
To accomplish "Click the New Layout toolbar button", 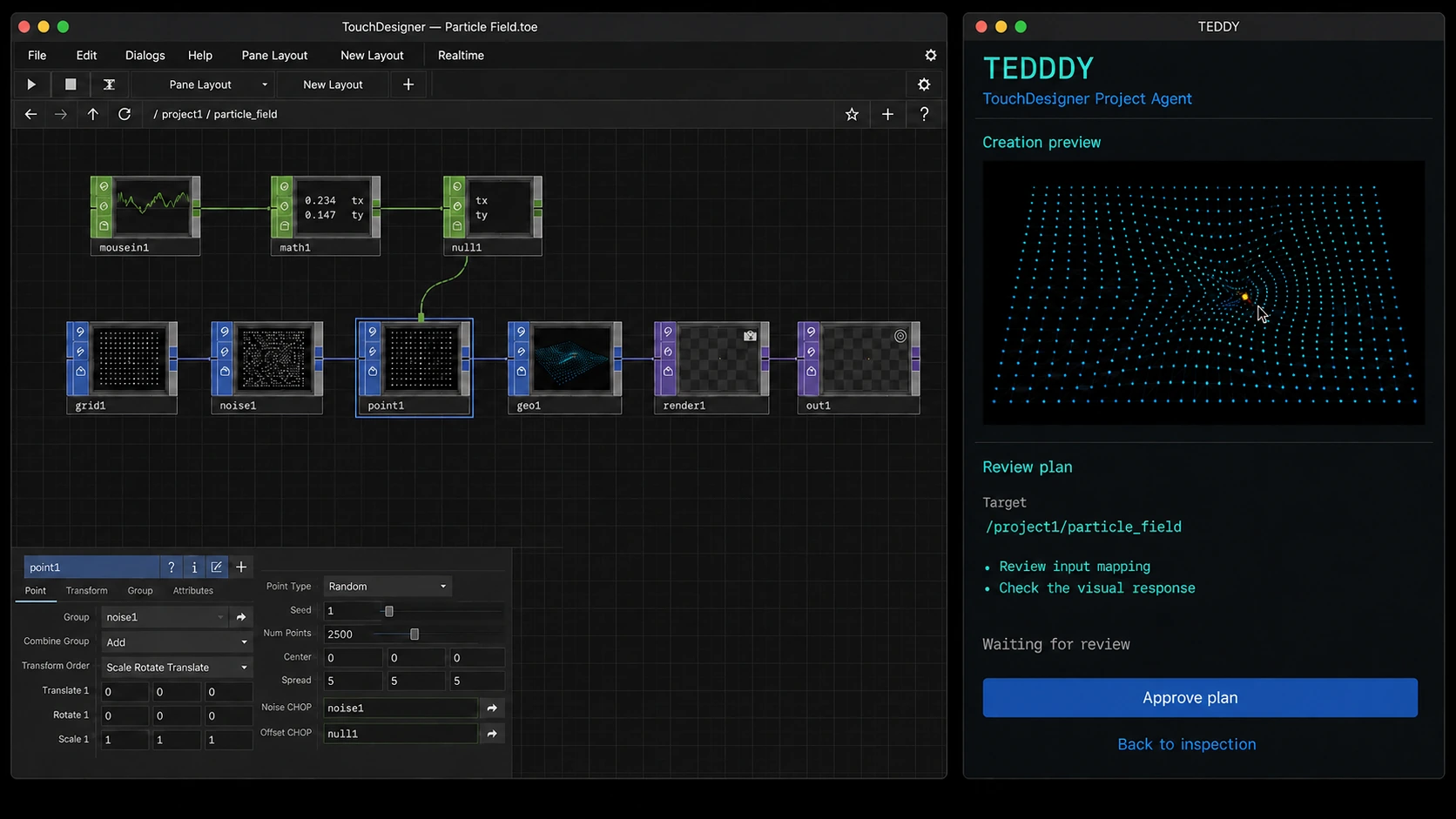I will point(333,84).
